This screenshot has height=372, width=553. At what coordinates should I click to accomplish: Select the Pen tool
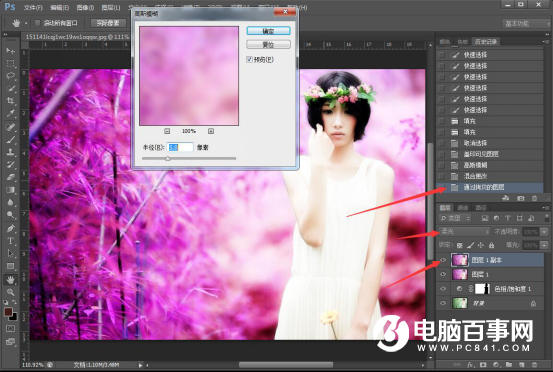[x=10, y=228]
